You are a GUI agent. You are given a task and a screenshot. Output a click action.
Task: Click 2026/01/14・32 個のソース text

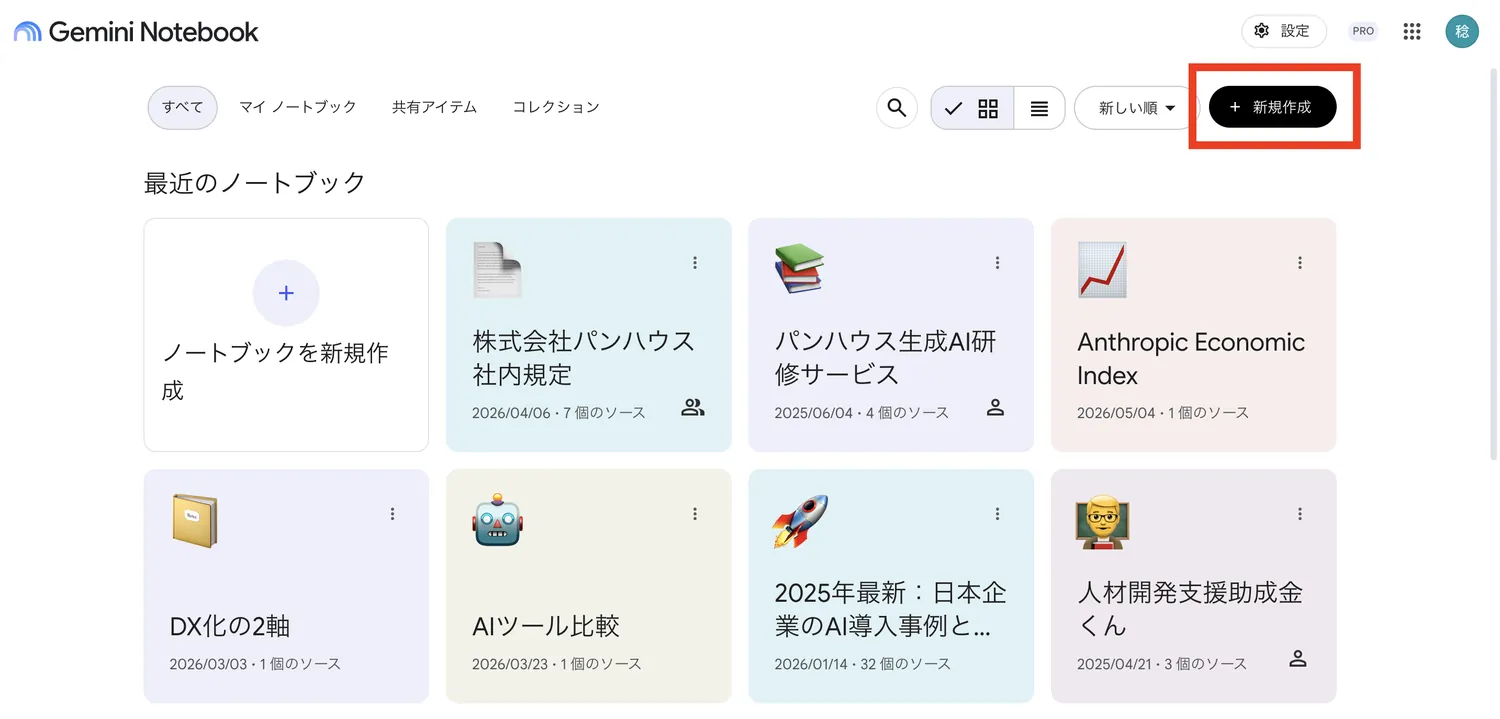pos(863,663)
